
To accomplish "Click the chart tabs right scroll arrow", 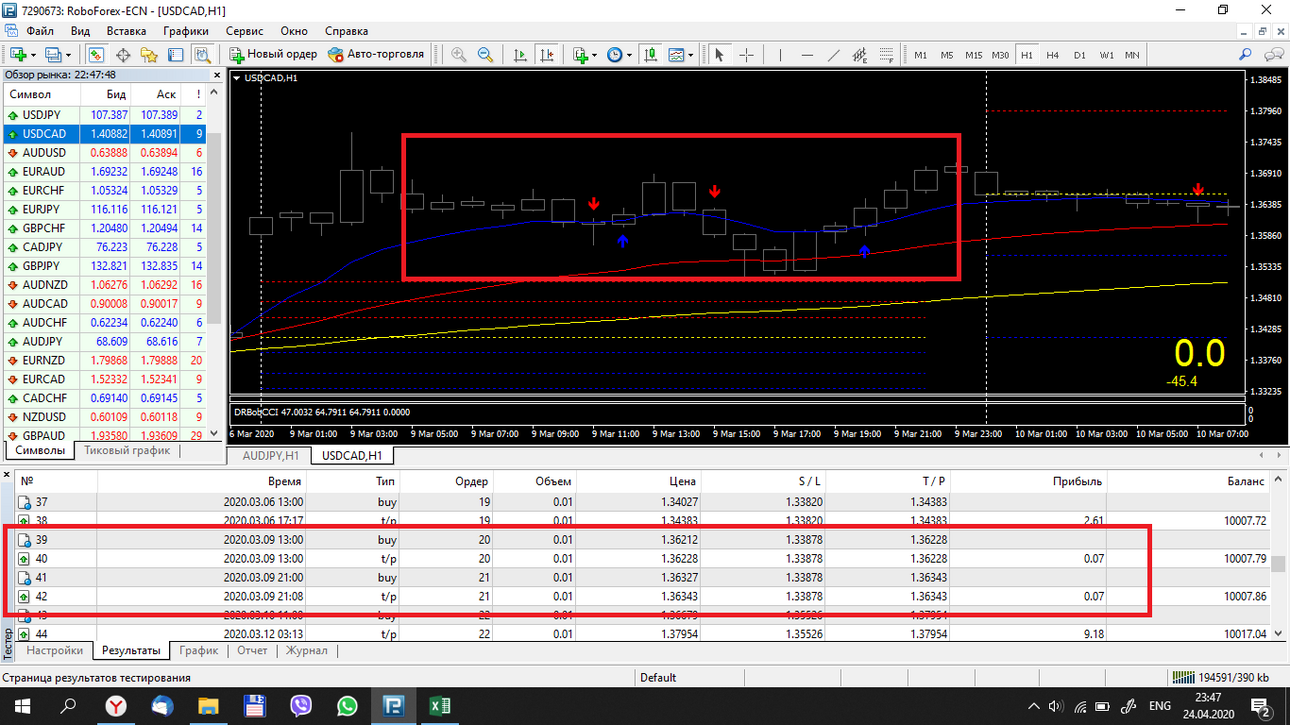I will (x=1278, y=456).
